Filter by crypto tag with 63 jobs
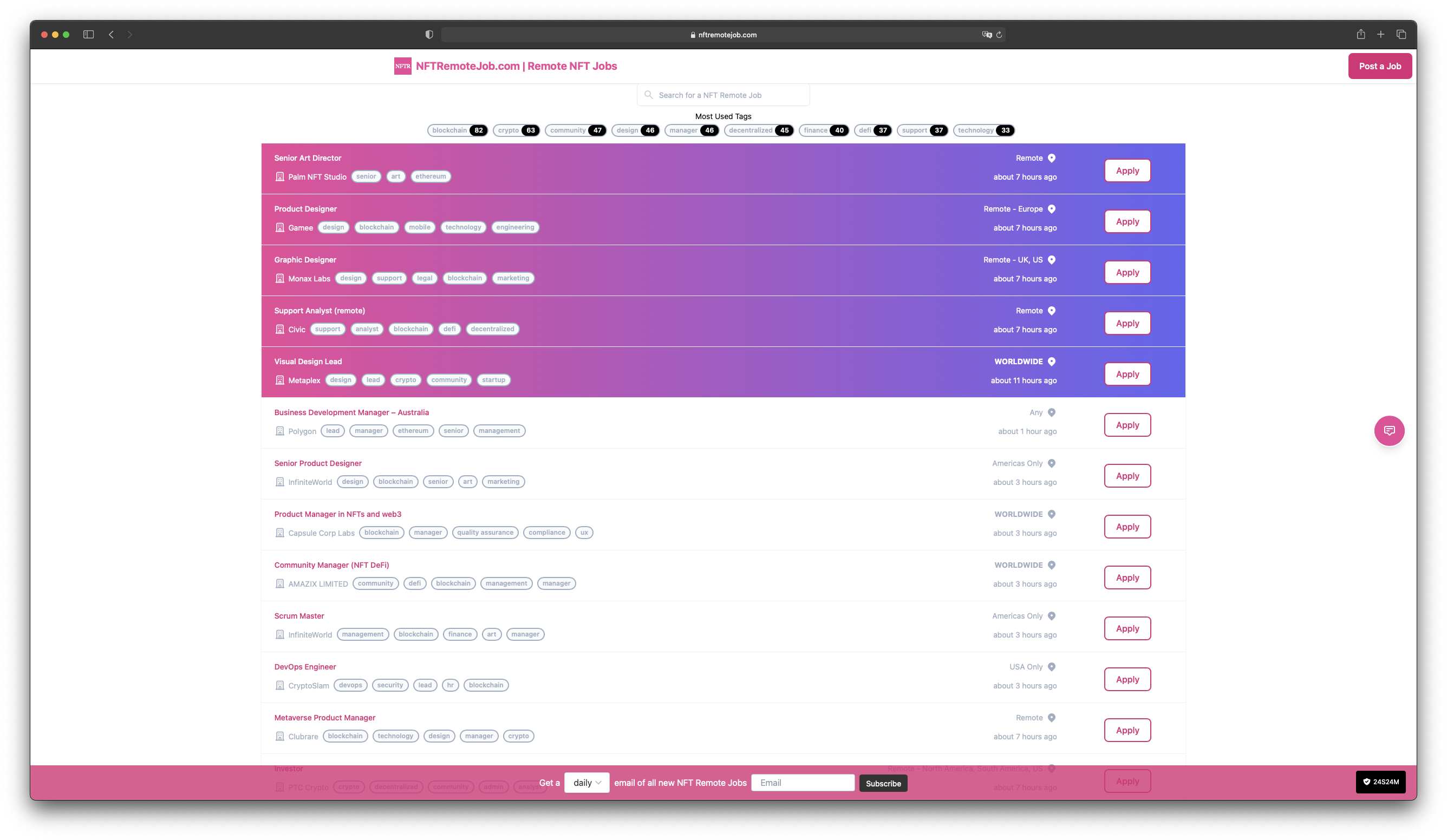1447x840 pixels. coord(516,130)
